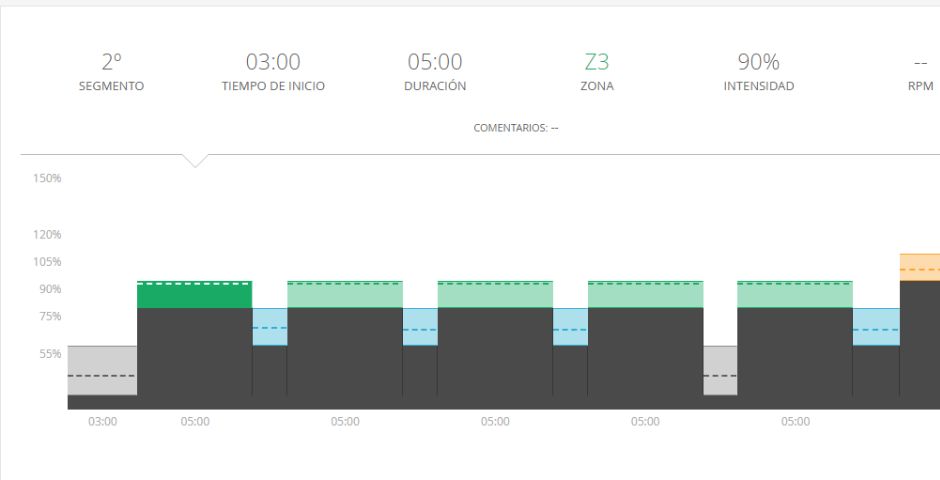The image size is (940, 480).
Task: Select the last blue recovery segment
Action: click(x=876, y=327)
